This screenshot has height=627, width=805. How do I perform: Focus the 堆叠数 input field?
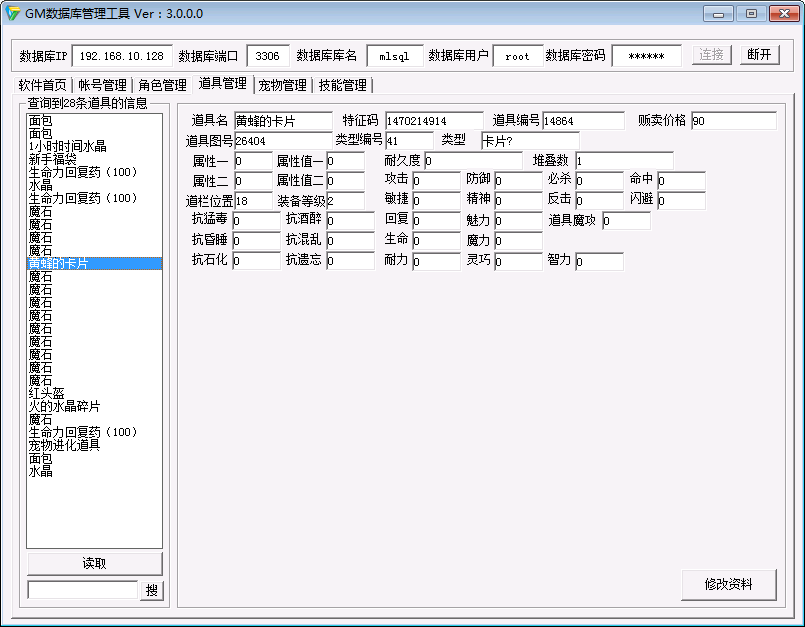pos(624,161)
